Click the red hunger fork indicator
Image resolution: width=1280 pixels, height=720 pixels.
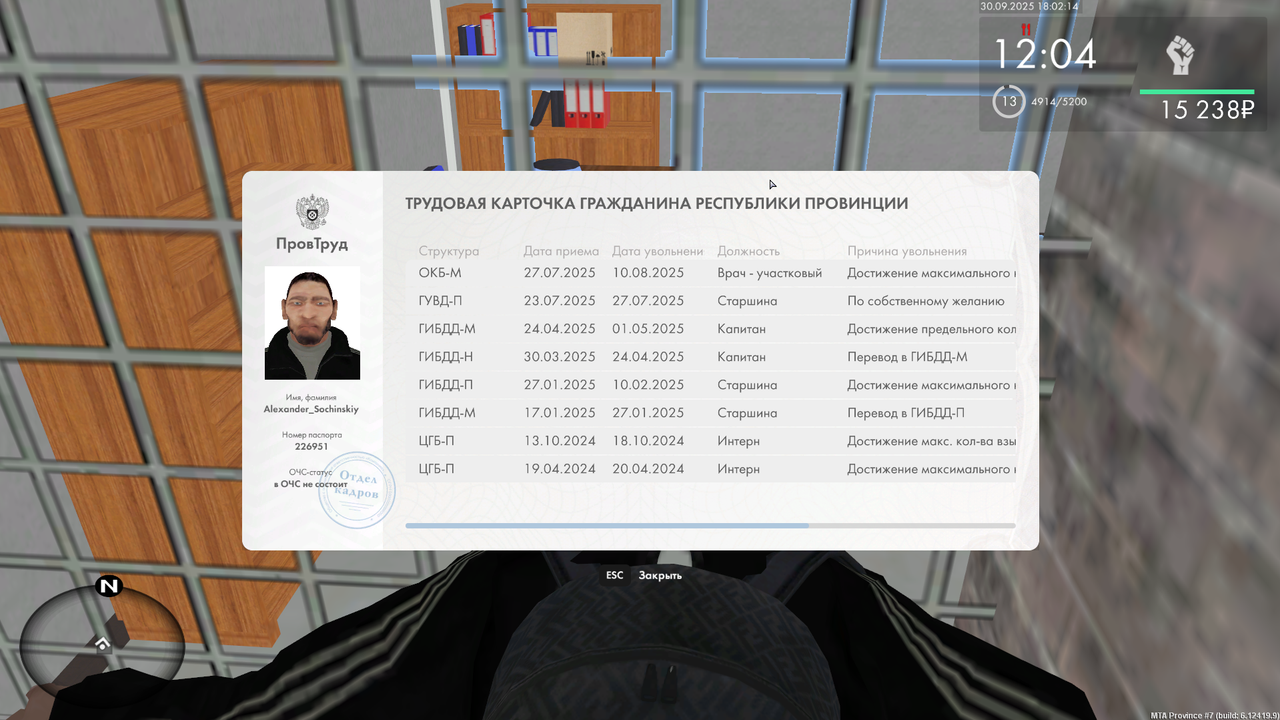click(x=1024, y=30)
